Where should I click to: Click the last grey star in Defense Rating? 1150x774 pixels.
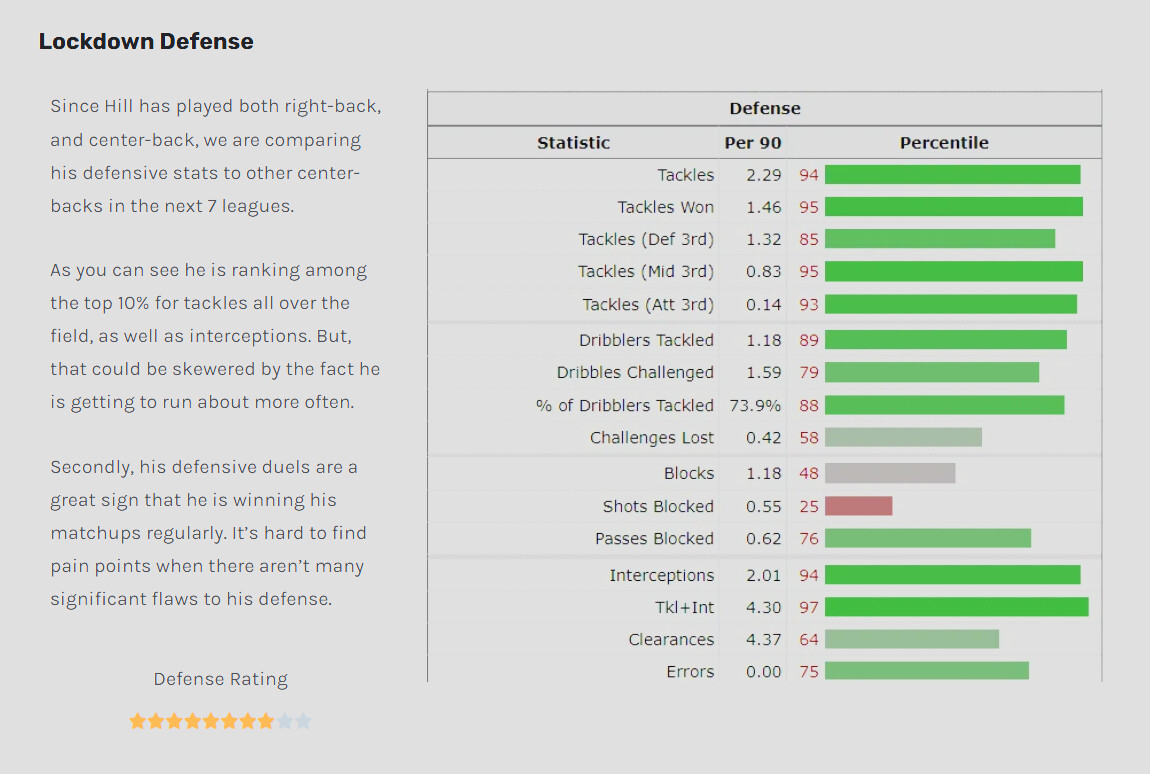tap(302, 721)
